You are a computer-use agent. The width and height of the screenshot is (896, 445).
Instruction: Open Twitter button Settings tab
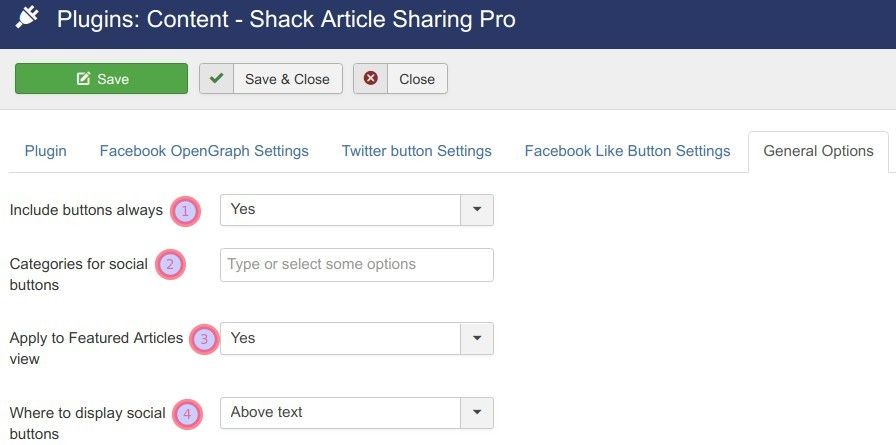point(417,151)
